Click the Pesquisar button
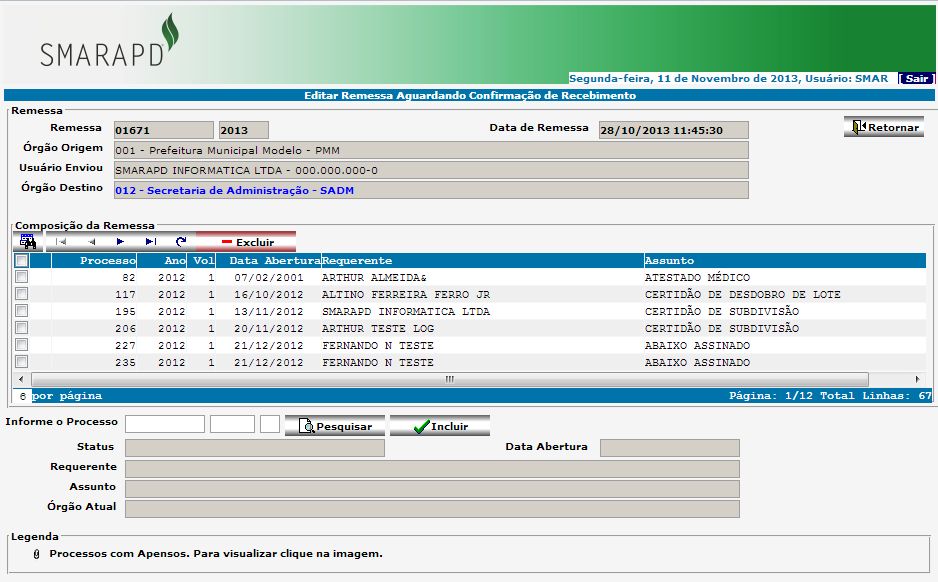This screenshot has height=582, width=938. (x=335, y=426)
